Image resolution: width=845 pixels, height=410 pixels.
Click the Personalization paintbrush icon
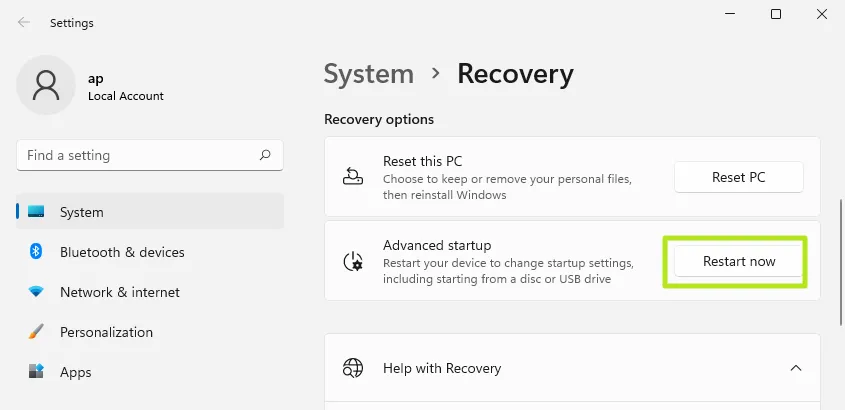pos(36,332)
